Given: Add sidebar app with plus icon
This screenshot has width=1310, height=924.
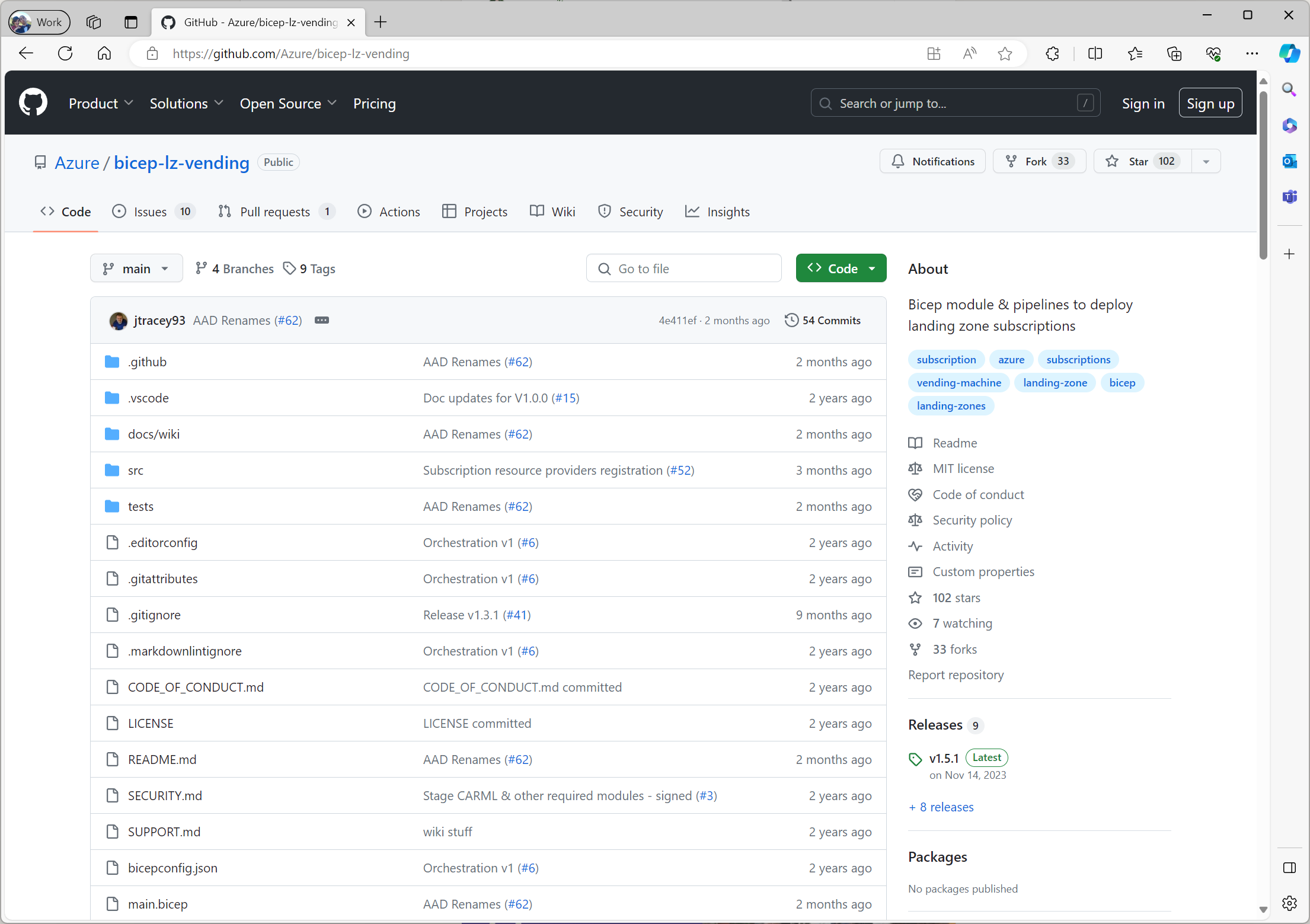Looking at the screenshot, I should click(1289, 254).
